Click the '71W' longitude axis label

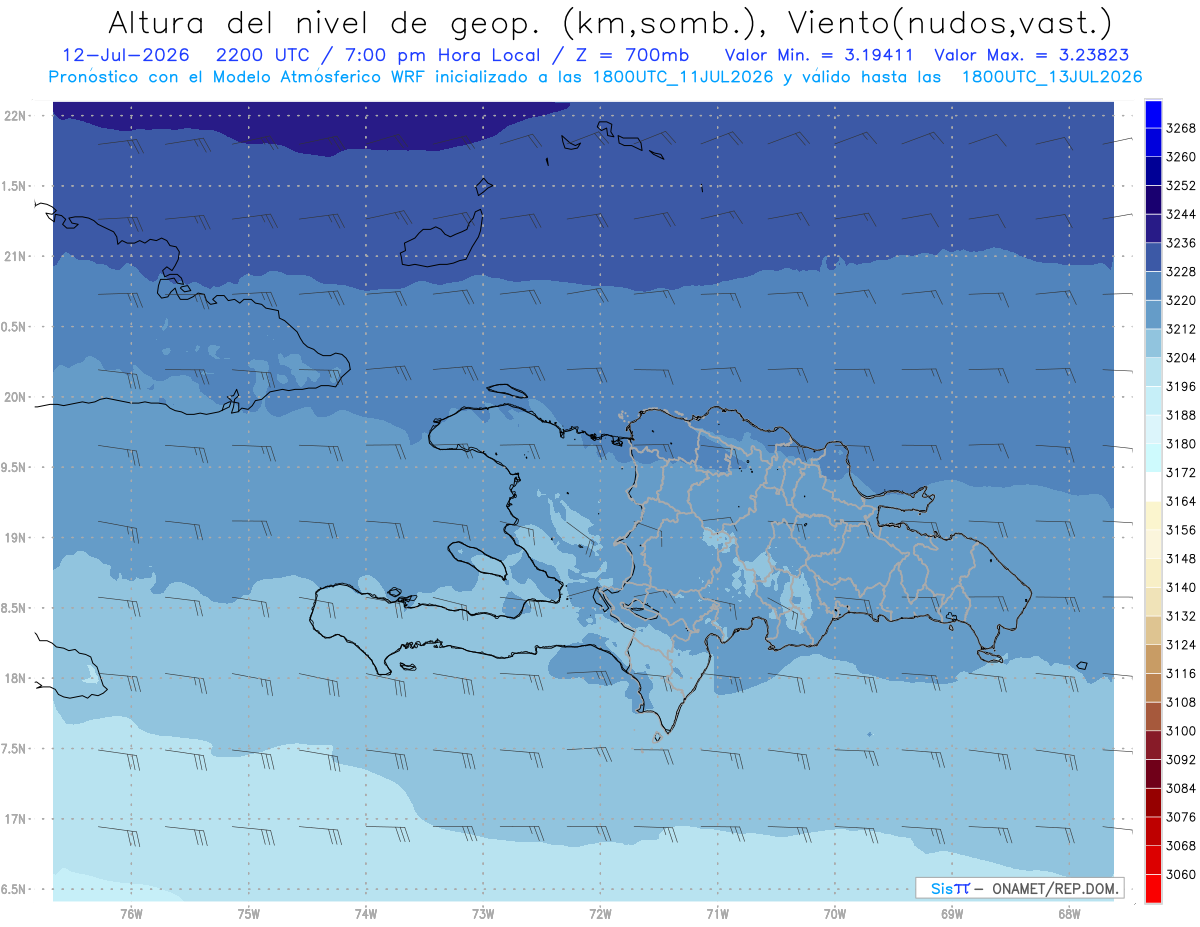[x=717, y=912]
